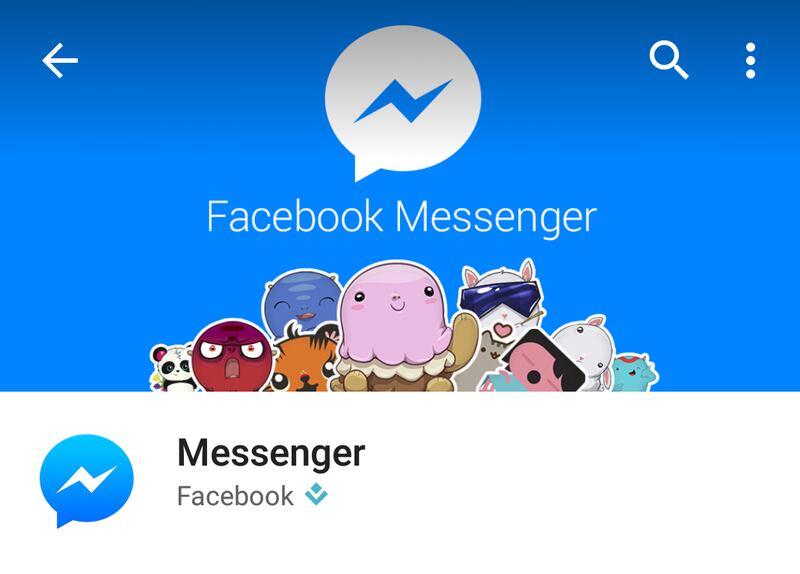Click the blue smiling blob sticker
This screenshot has width=800, height=574.
click(302, 301)
